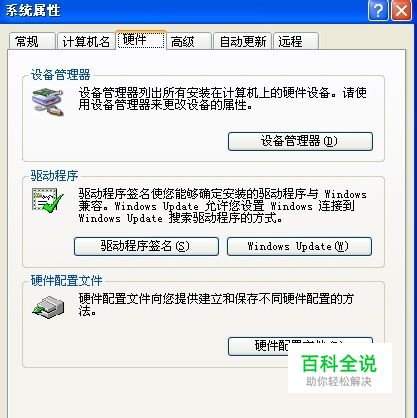Open the 计算机名 tab

coord(86,42)
